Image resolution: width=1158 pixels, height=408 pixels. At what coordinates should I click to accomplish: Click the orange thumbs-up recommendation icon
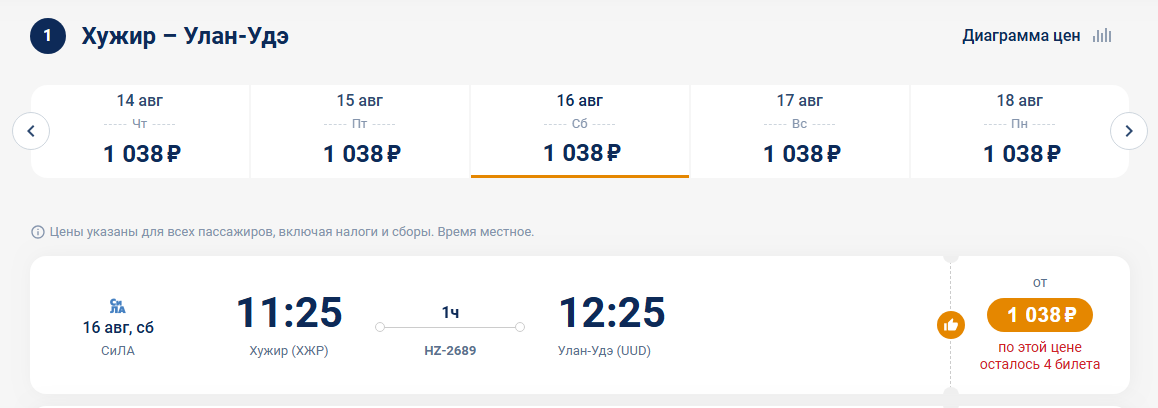[x=950, y=324]
